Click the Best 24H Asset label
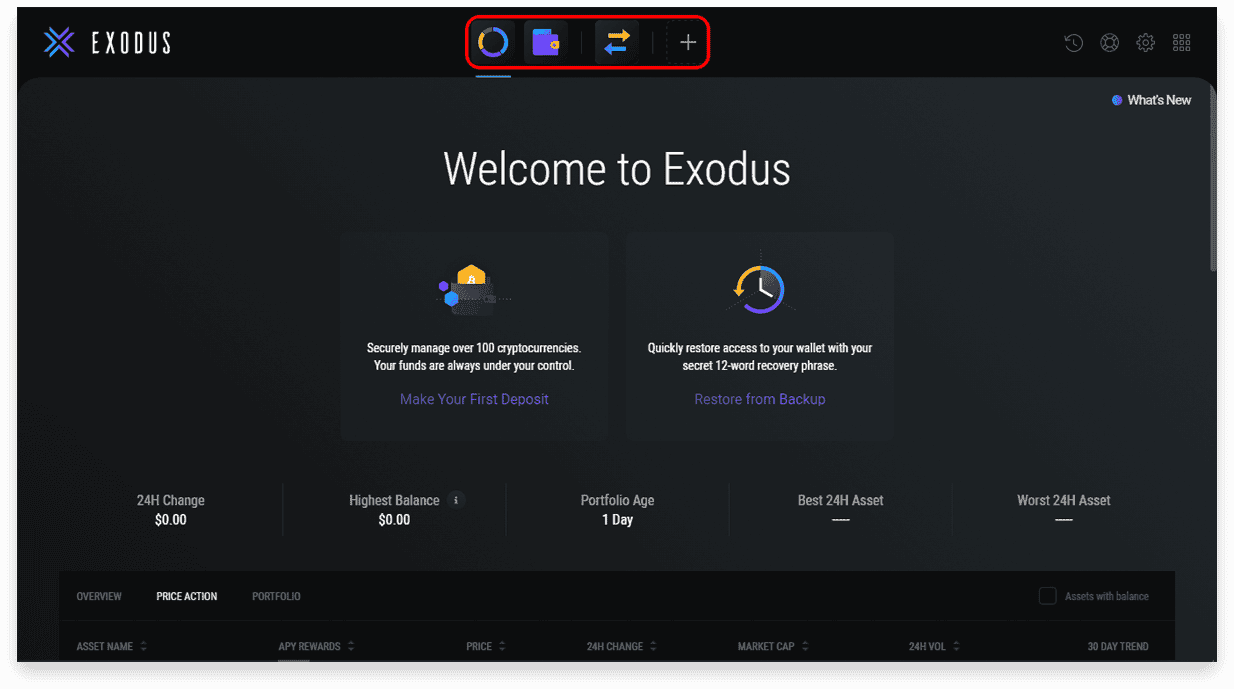 [840, 500]
